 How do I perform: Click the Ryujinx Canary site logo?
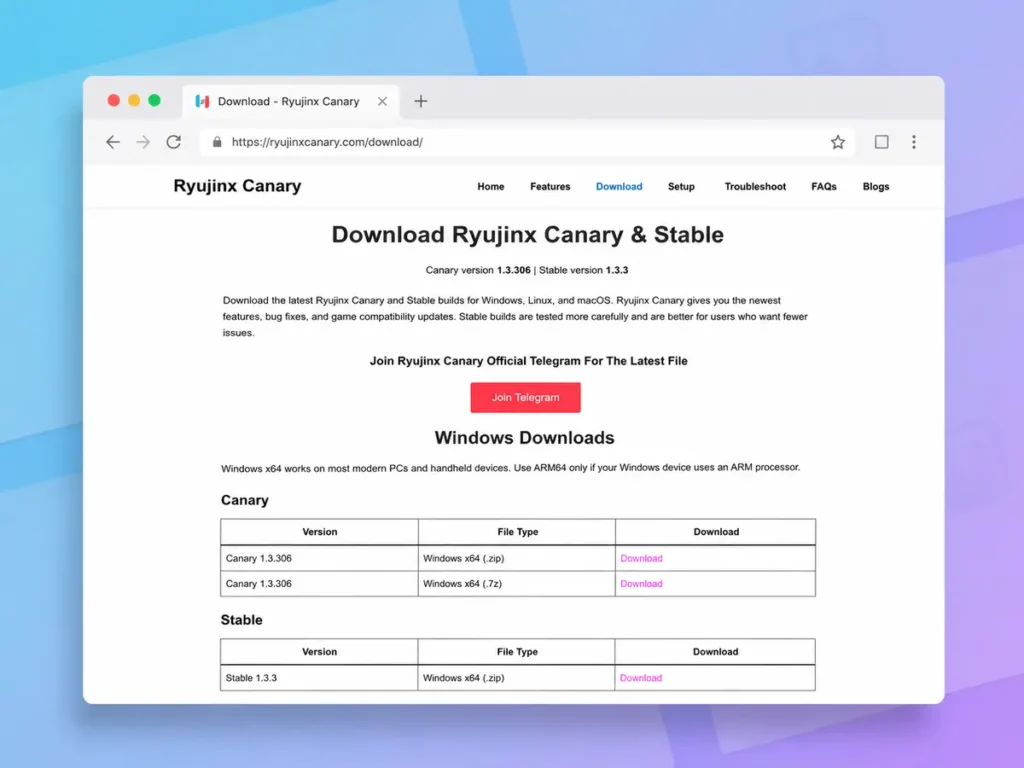237,186
